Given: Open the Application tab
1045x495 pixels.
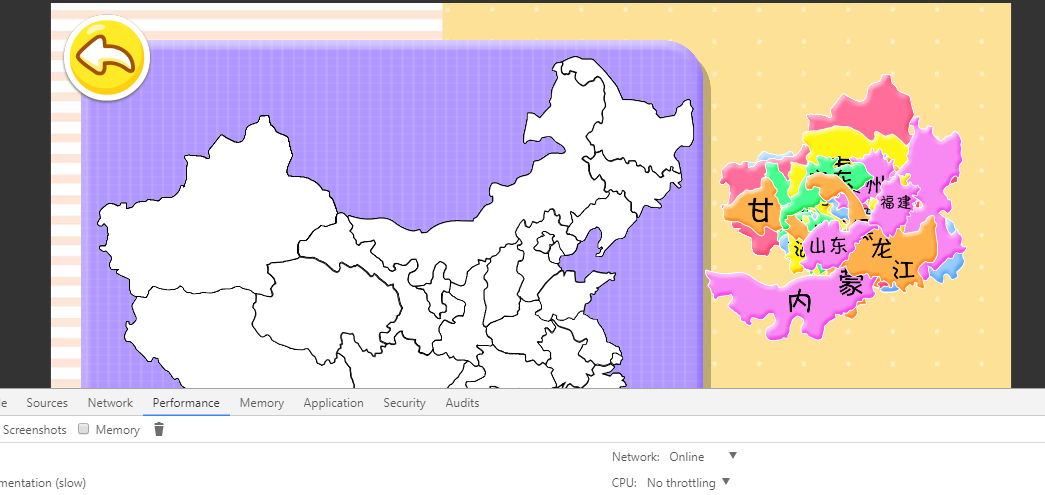Looking at the screenshot, I should pyautogui.click(x=334, y=403).
